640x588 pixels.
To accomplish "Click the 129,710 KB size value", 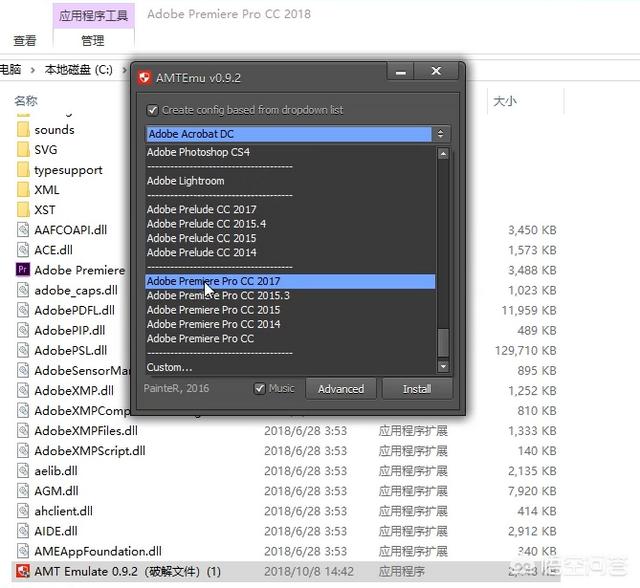I will [x=526, y=351].
